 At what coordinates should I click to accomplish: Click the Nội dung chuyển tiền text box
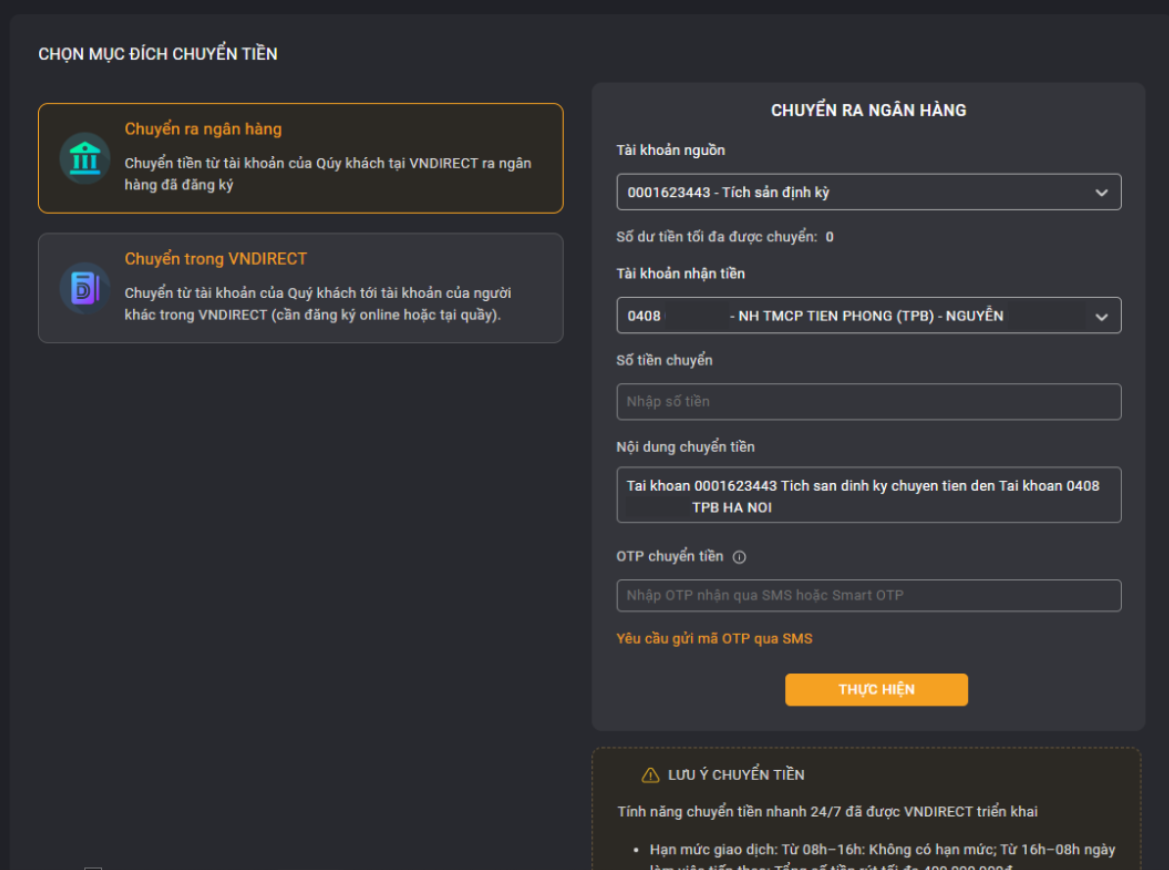coord(869,495)
